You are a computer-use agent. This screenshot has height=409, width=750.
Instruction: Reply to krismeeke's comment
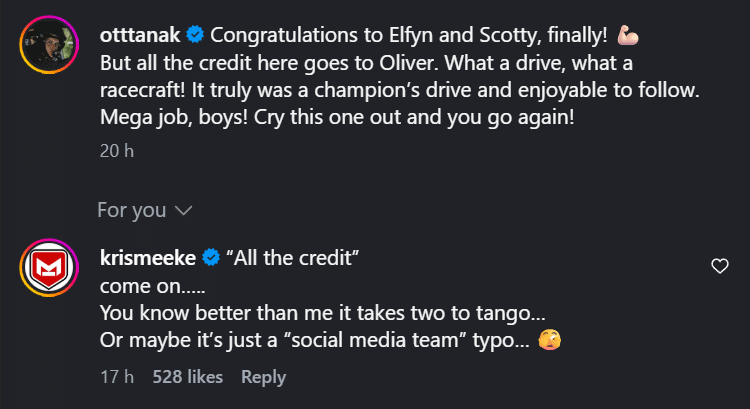pos(264,377)
